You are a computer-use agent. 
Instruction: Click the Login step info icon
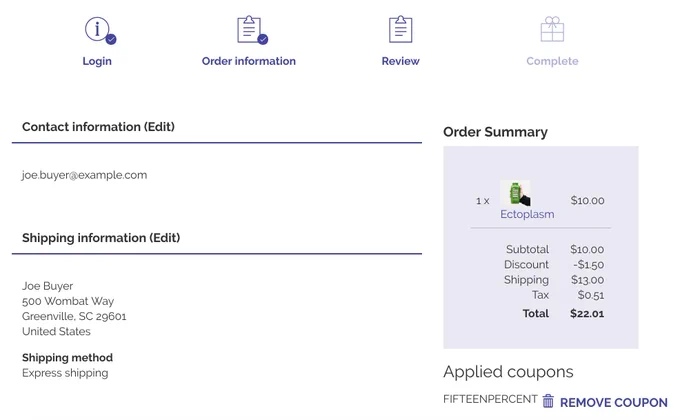coord(97,30)
